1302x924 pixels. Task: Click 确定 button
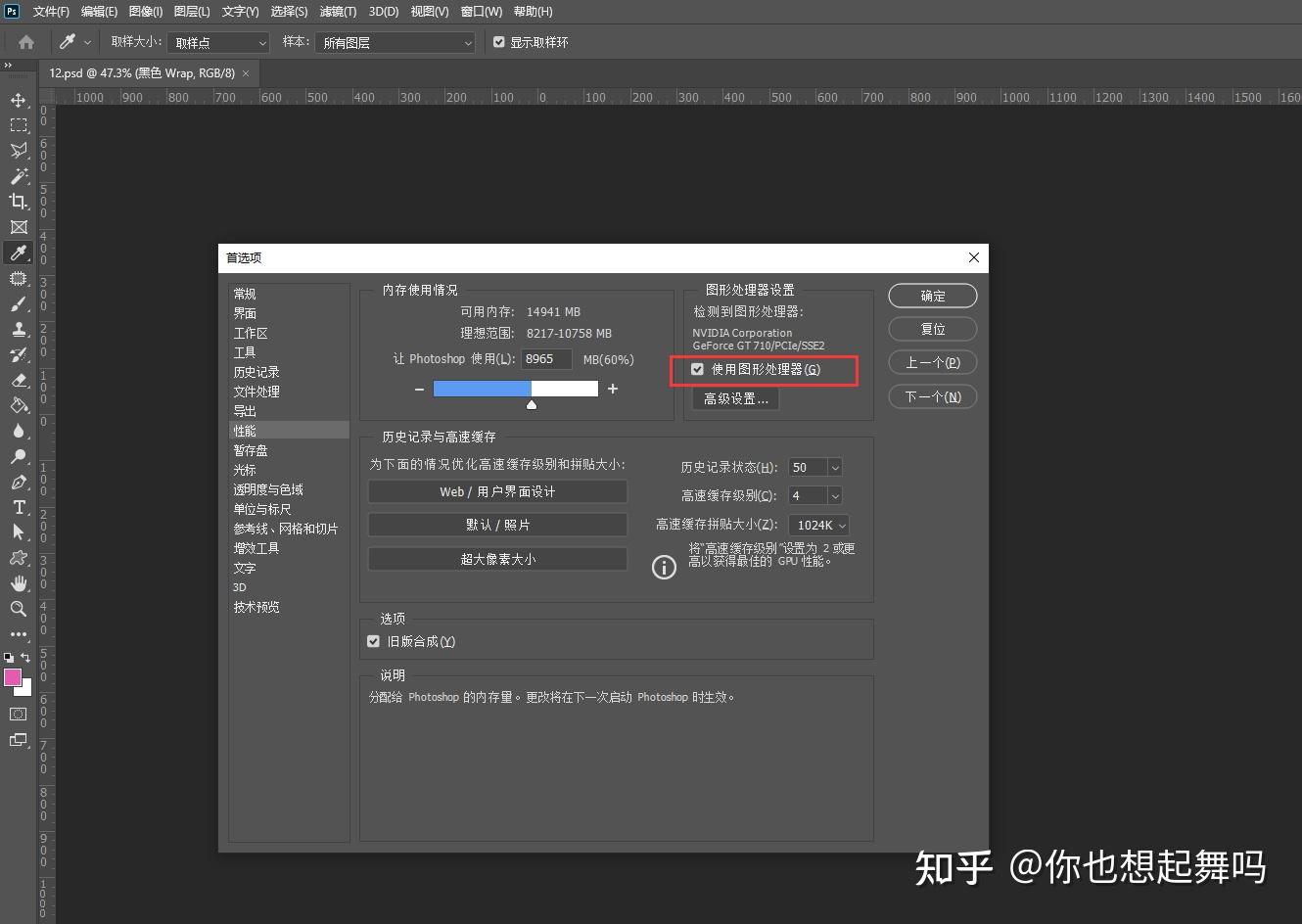pos(933,296)
